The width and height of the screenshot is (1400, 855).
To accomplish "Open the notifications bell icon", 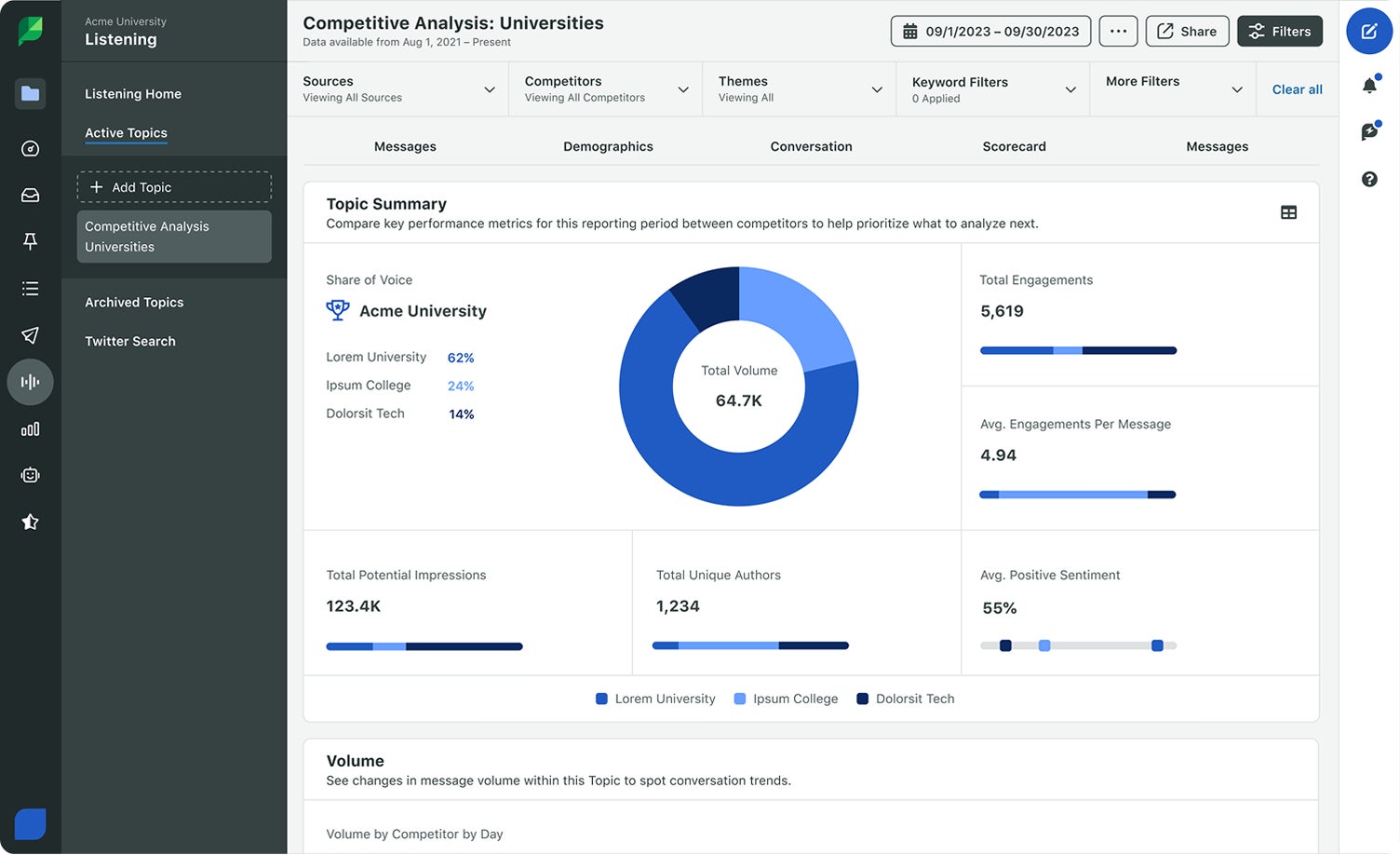I will point(1368,85).
